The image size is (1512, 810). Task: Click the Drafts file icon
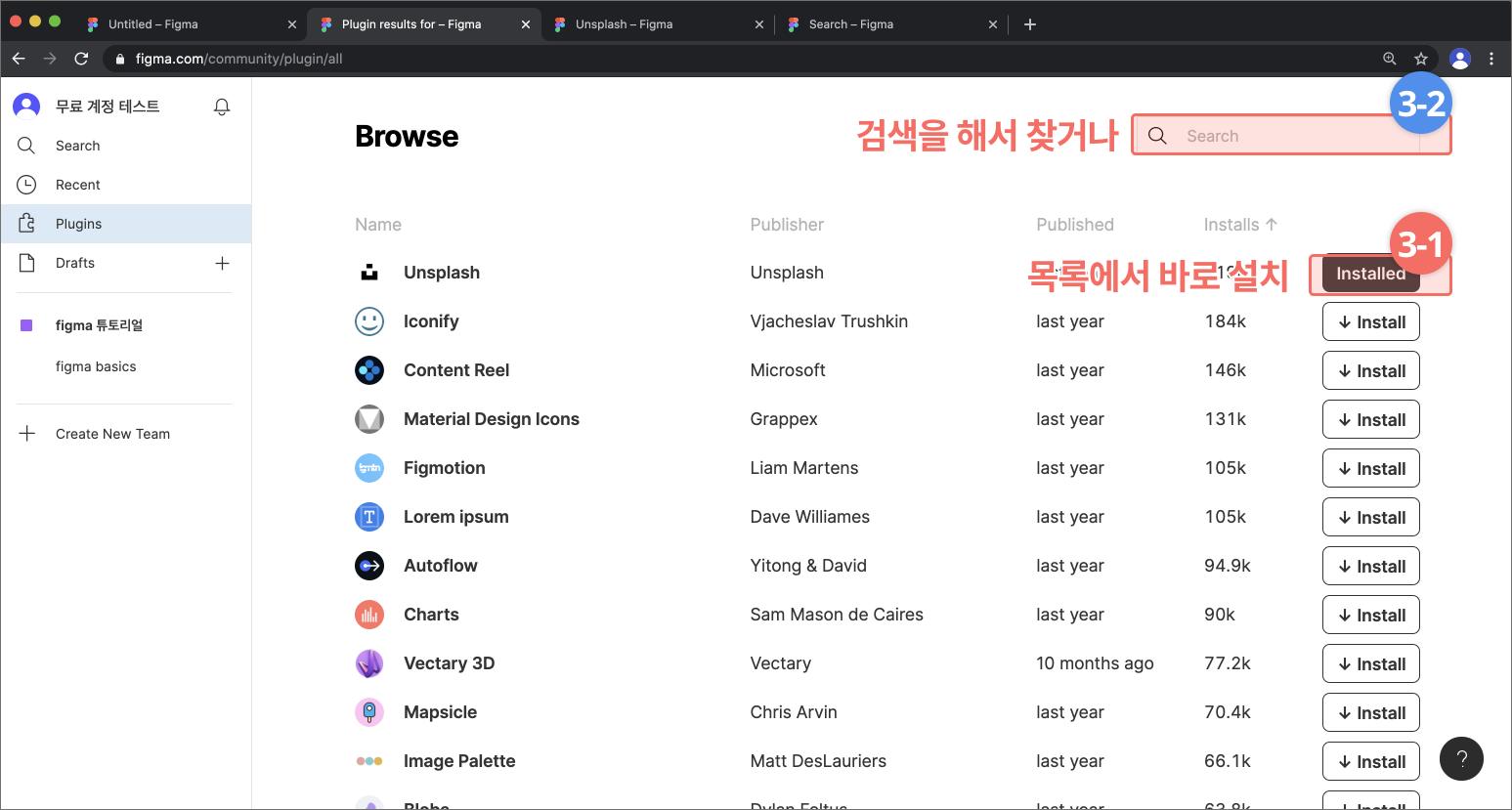(x=26, y=263)
